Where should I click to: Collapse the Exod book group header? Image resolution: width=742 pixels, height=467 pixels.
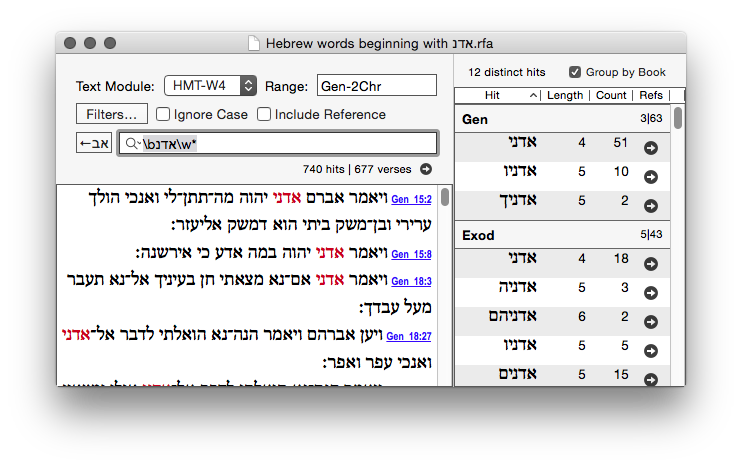point(562,235)
